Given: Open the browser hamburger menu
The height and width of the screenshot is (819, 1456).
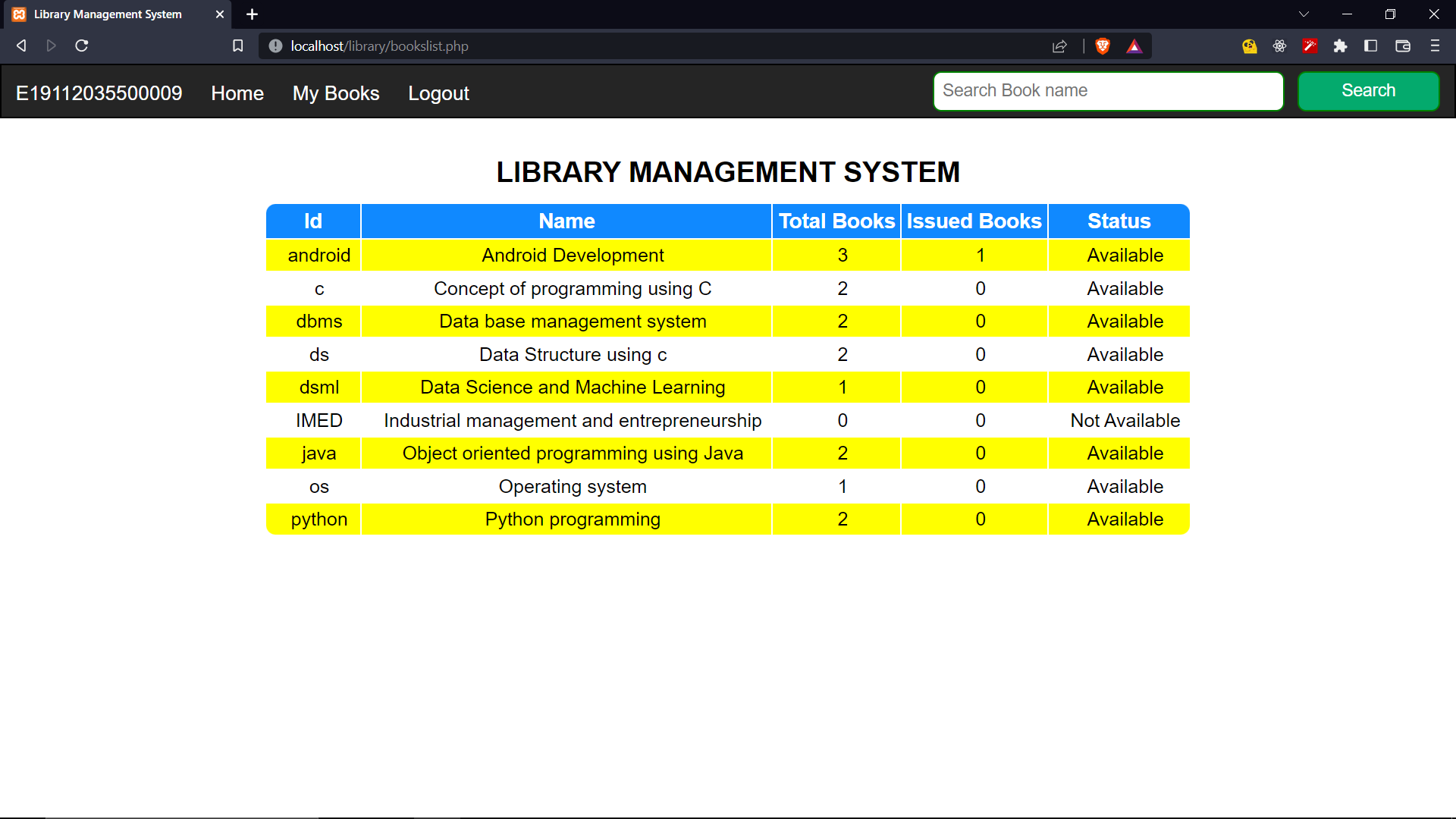Looking at the screenshot, I should [x=1435, y=45].
